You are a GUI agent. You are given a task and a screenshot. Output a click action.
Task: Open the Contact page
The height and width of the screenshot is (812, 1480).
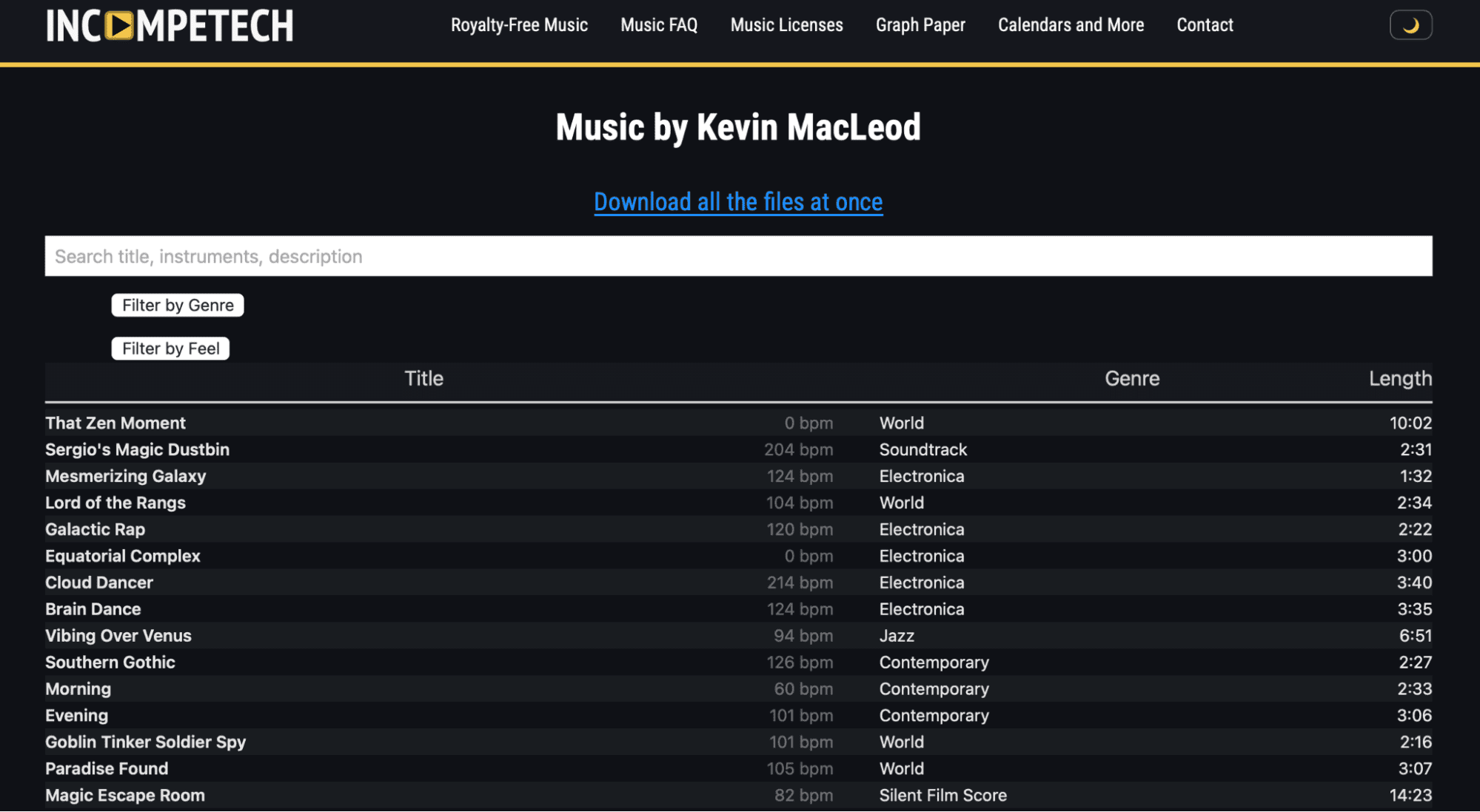click(1204, 25)
